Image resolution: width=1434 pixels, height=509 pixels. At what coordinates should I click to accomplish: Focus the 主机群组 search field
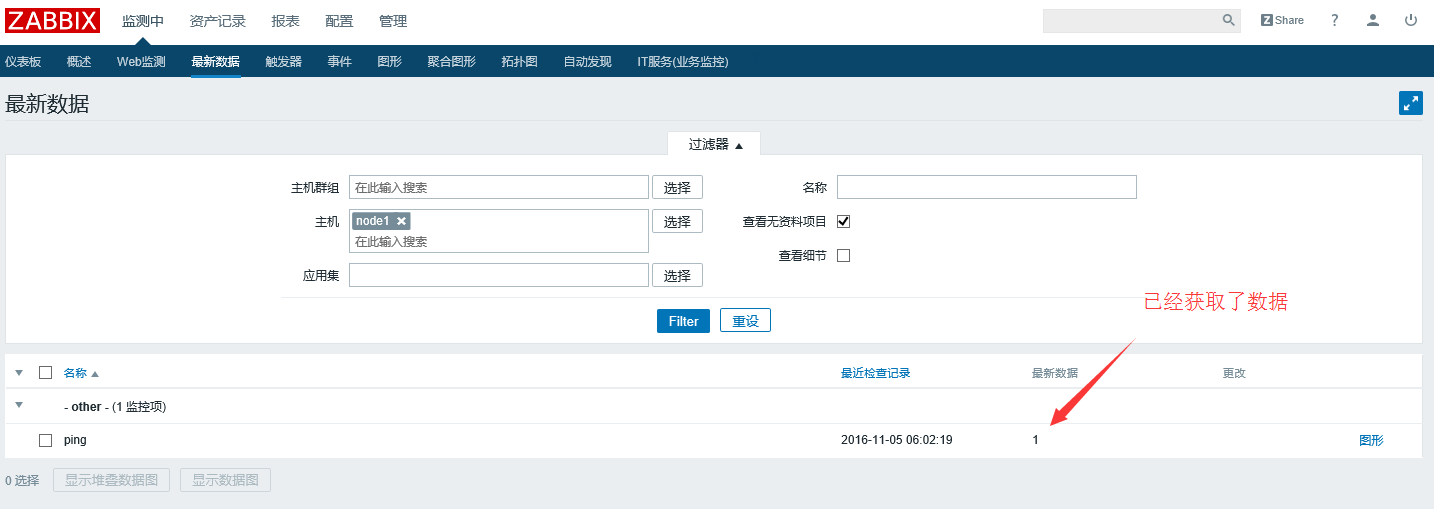pos(499,187)
